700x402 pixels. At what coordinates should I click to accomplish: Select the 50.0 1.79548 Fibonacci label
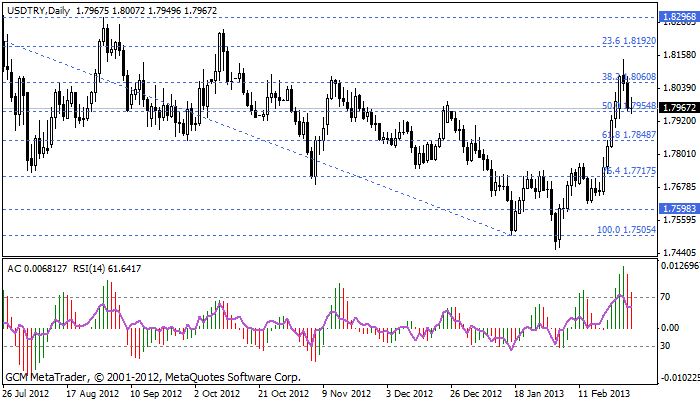click(629, 106)
